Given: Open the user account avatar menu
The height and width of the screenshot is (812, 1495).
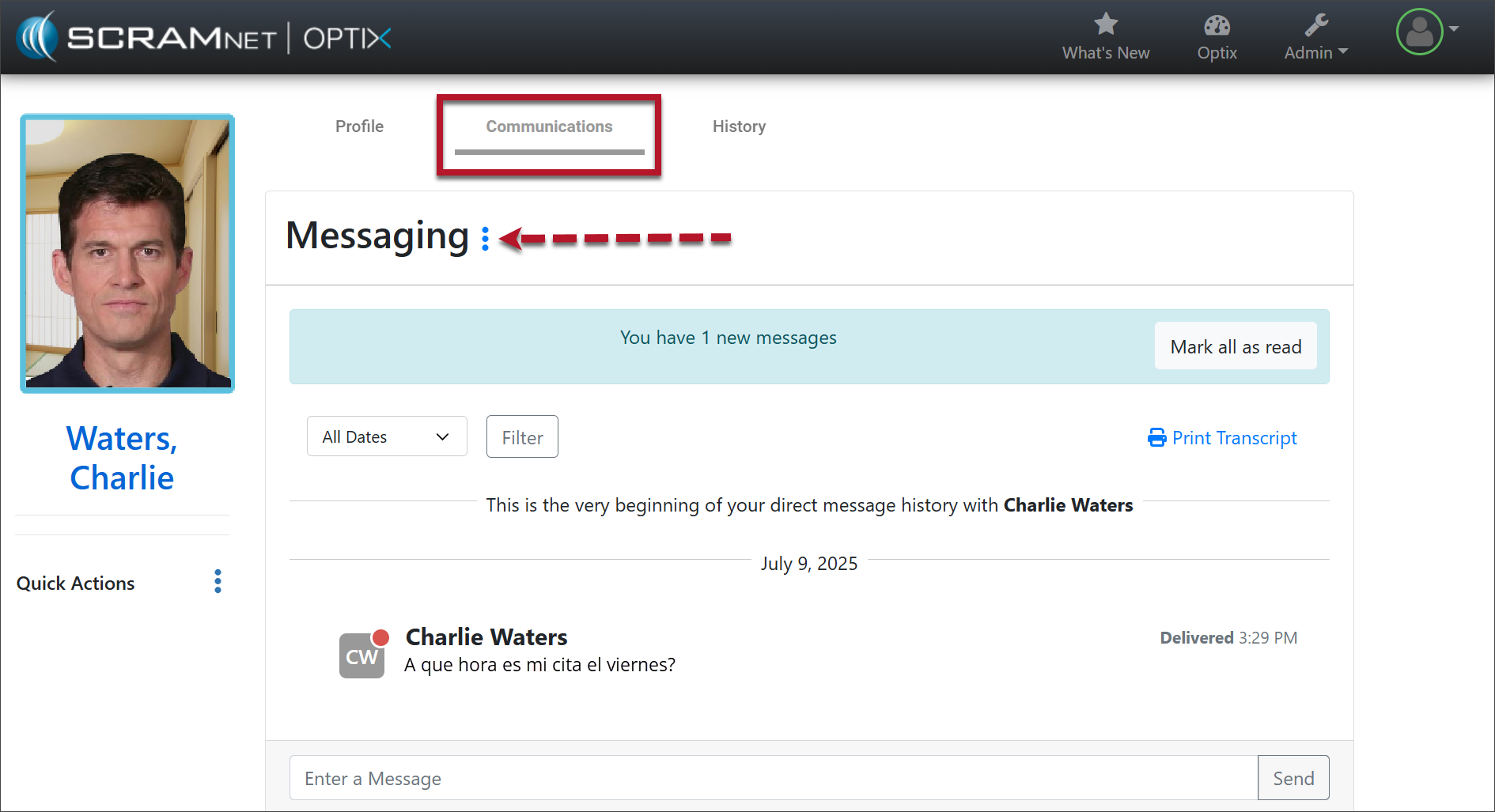Looking at the screenshot, I should [x=1419, y=32].
